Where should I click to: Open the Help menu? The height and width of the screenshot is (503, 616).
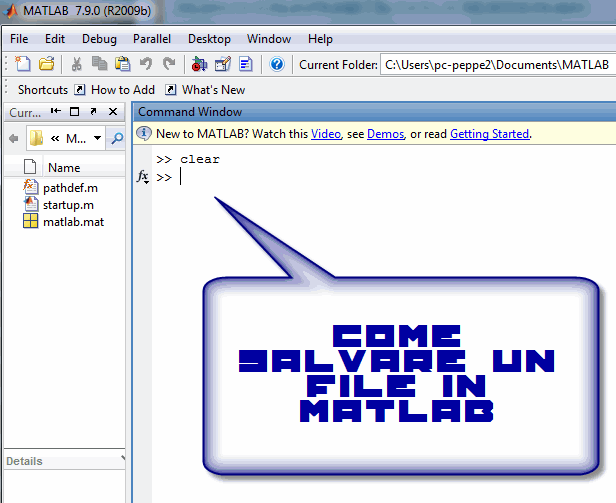(320, 39)
